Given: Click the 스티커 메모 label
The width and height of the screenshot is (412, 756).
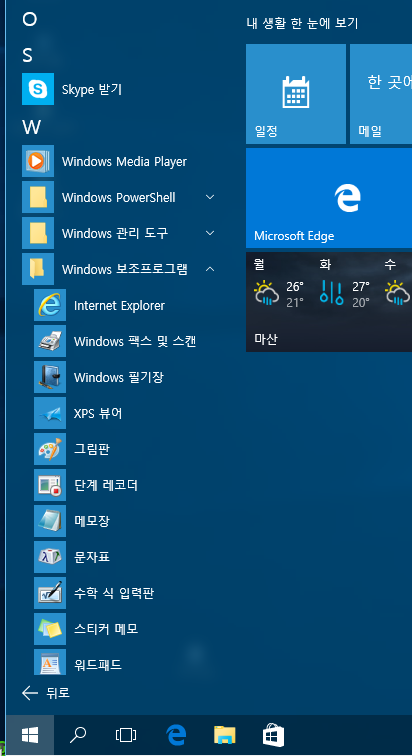Looking at the screenshot, I should [x=106, y=629].
